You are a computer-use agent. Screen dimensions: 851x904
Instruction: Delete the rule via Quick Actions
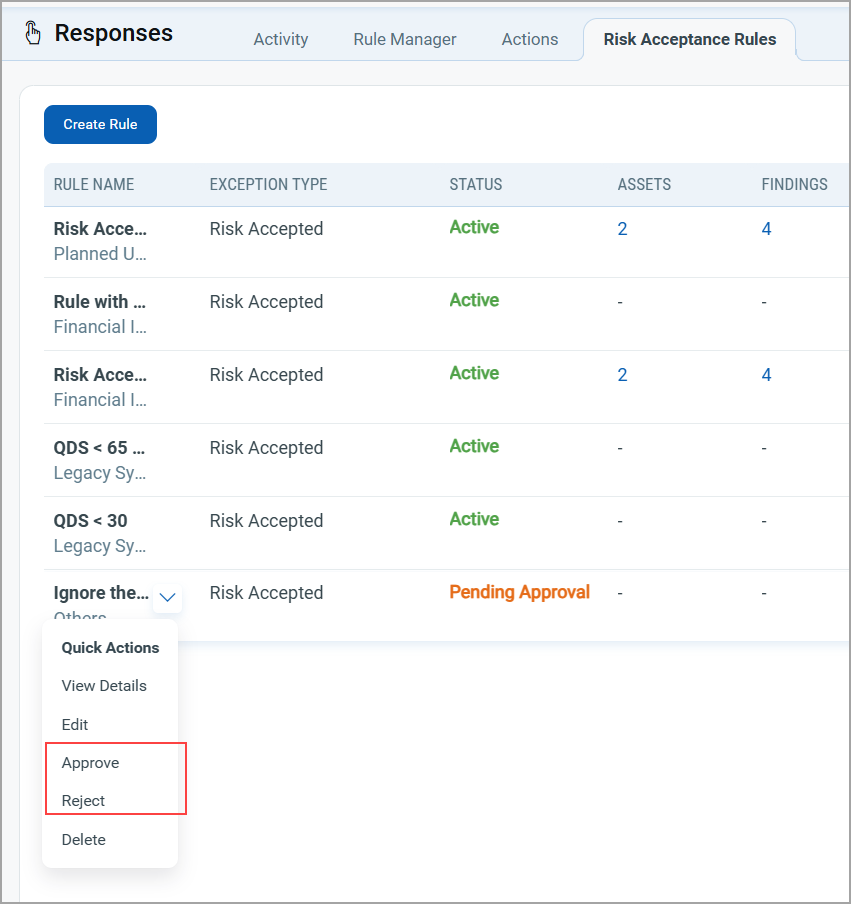(x=83, y=840)
